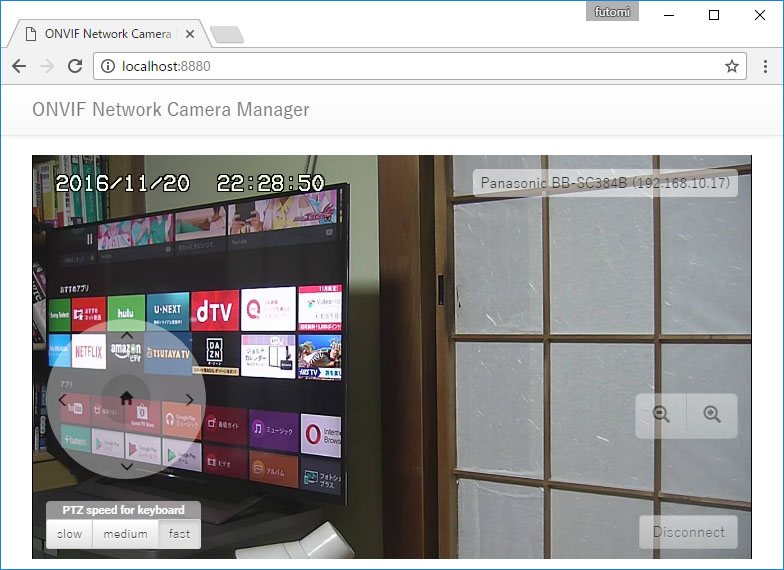
Task: Zoom in the camera view
Action: (712, 415)
